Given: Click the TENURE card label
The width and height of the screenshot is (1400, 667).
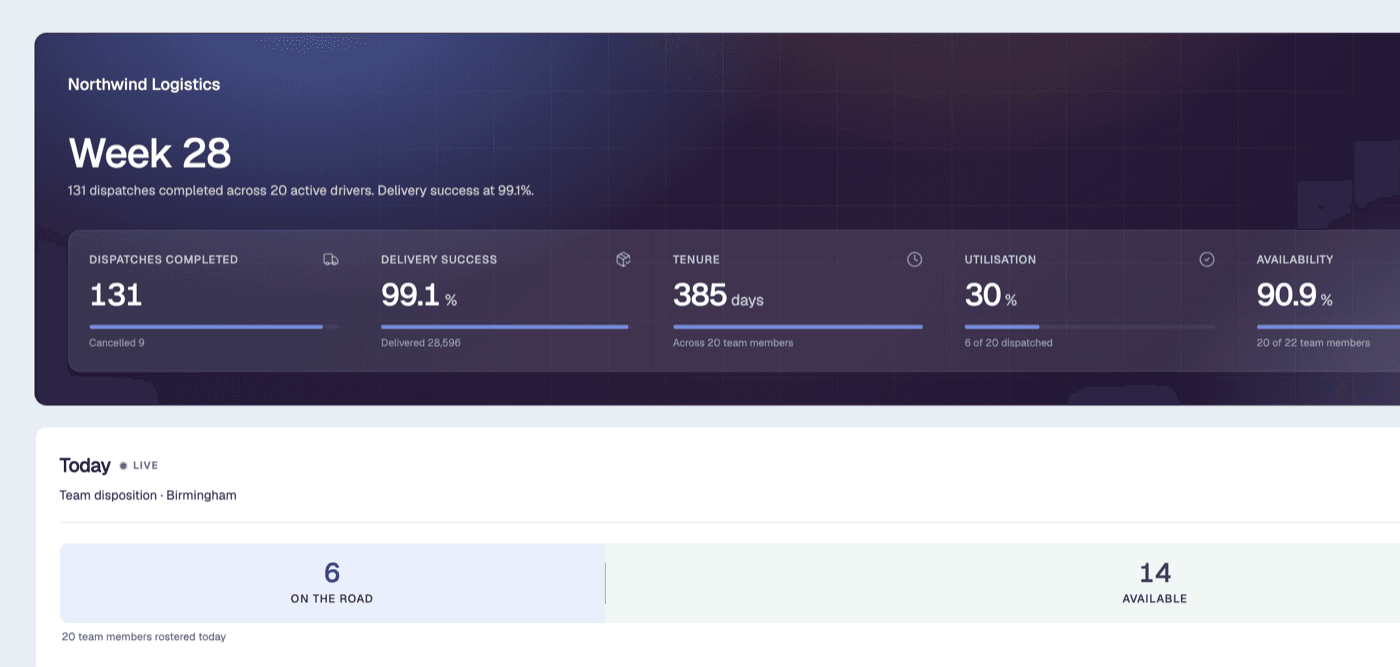Looking at the screenshot, I should click(x=696, y=259).
